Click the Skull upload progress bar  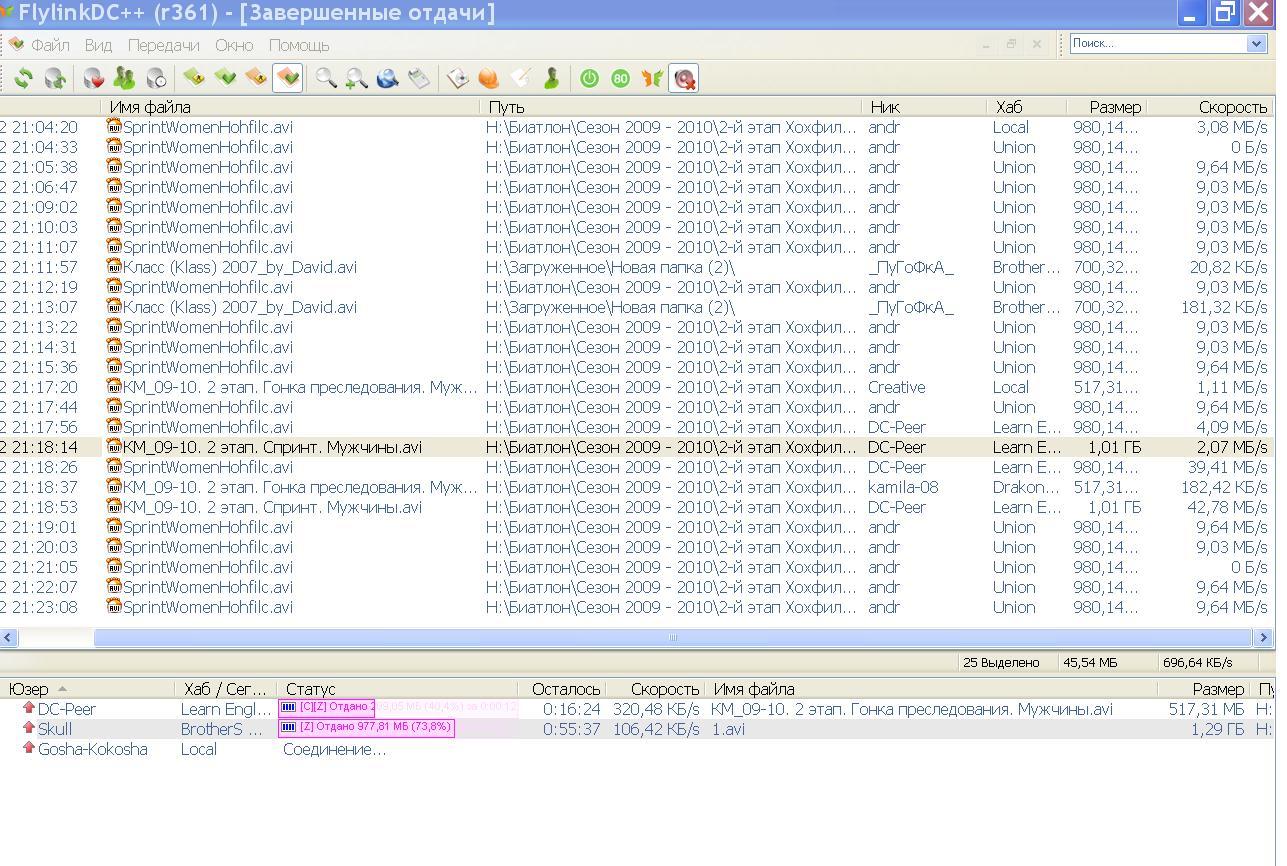(x=367, y=728)
